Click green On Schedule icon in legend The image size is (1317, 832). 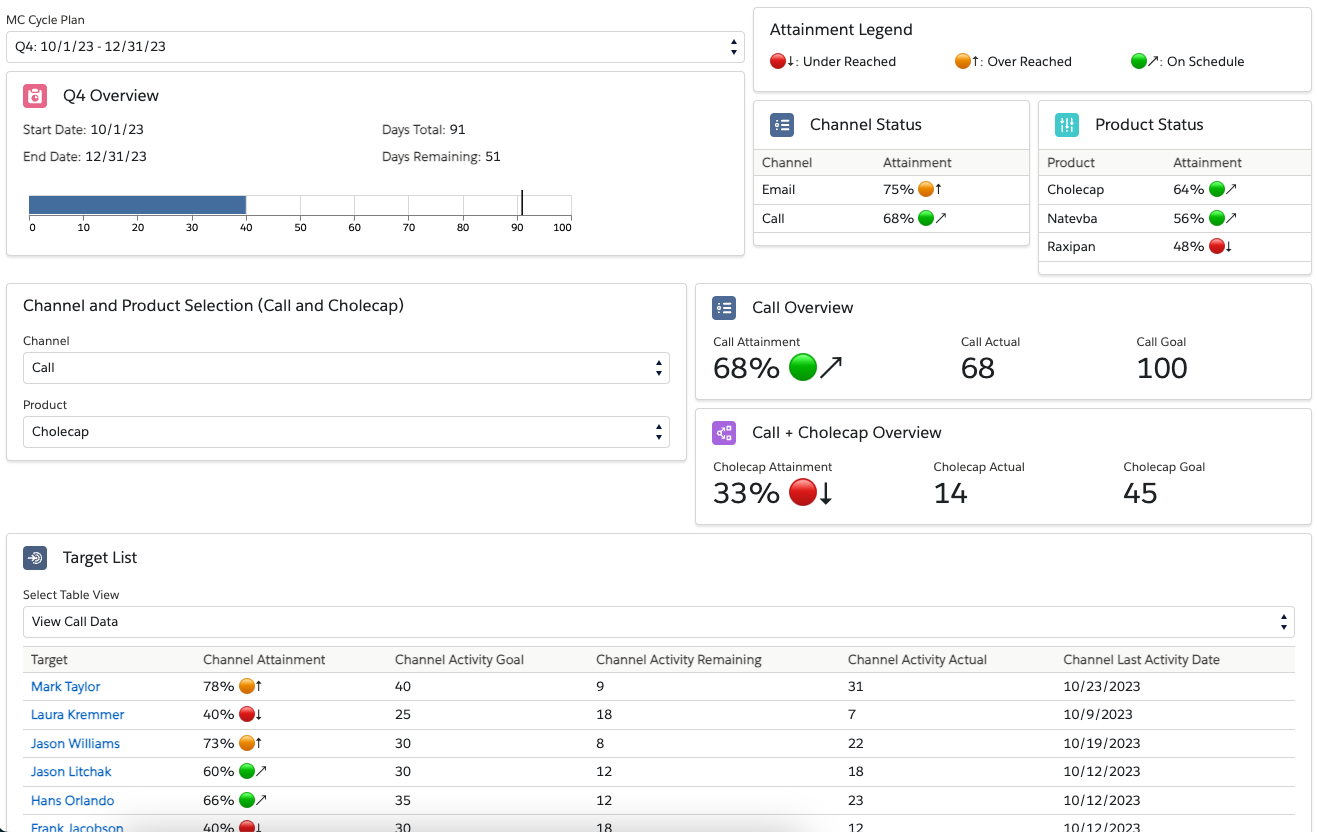pos(1138,61)
